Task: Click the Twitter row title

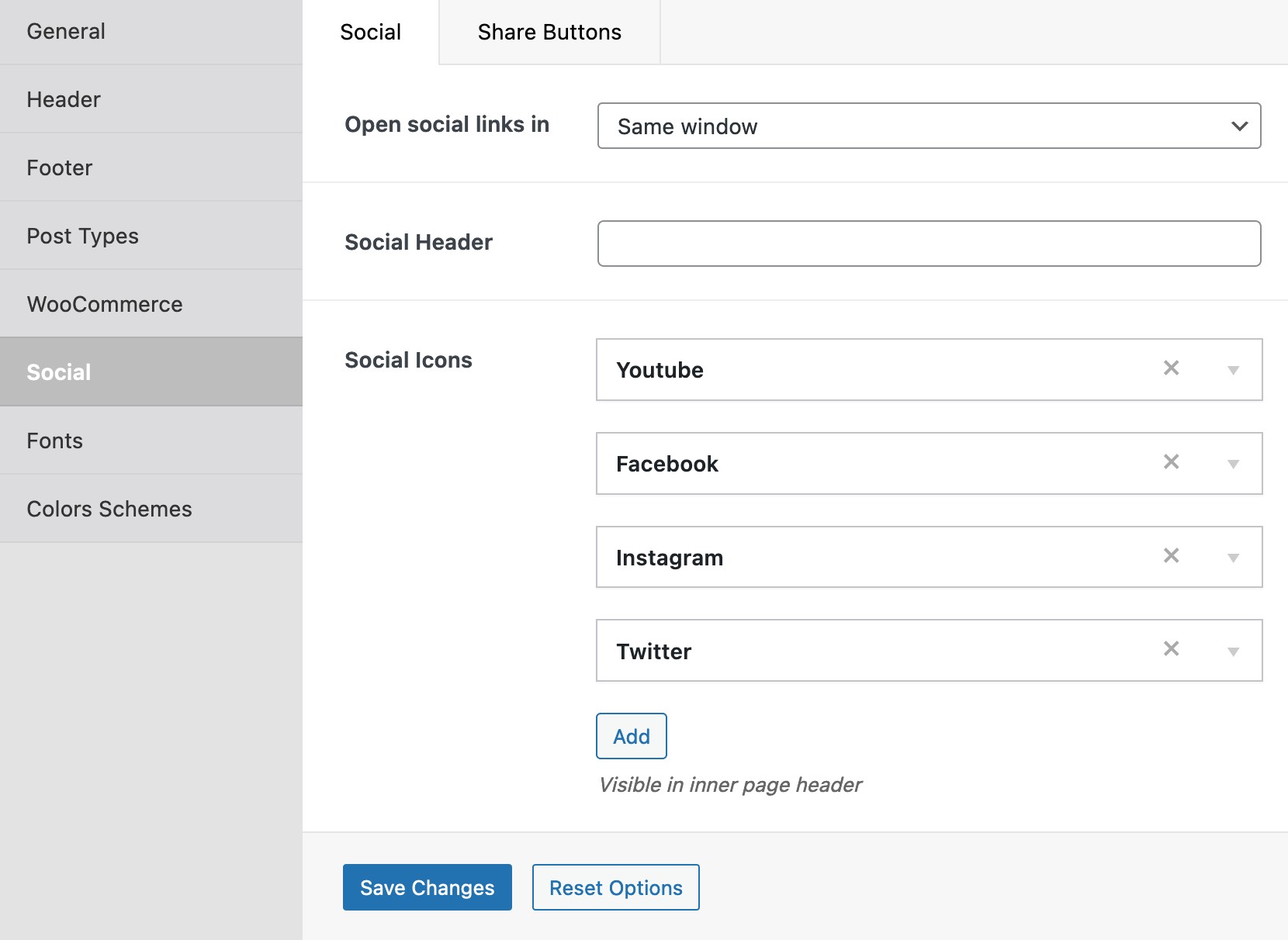Action: tap(654, 651)
